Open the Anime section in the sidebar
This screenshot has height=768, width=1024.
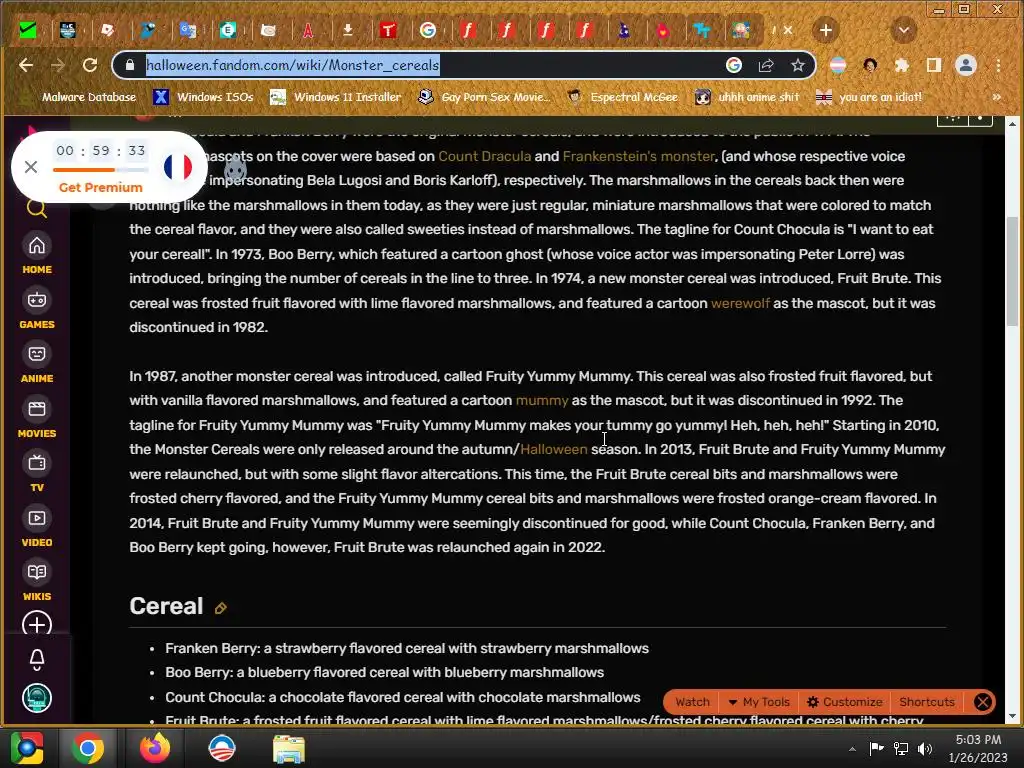tap(37, 362)
